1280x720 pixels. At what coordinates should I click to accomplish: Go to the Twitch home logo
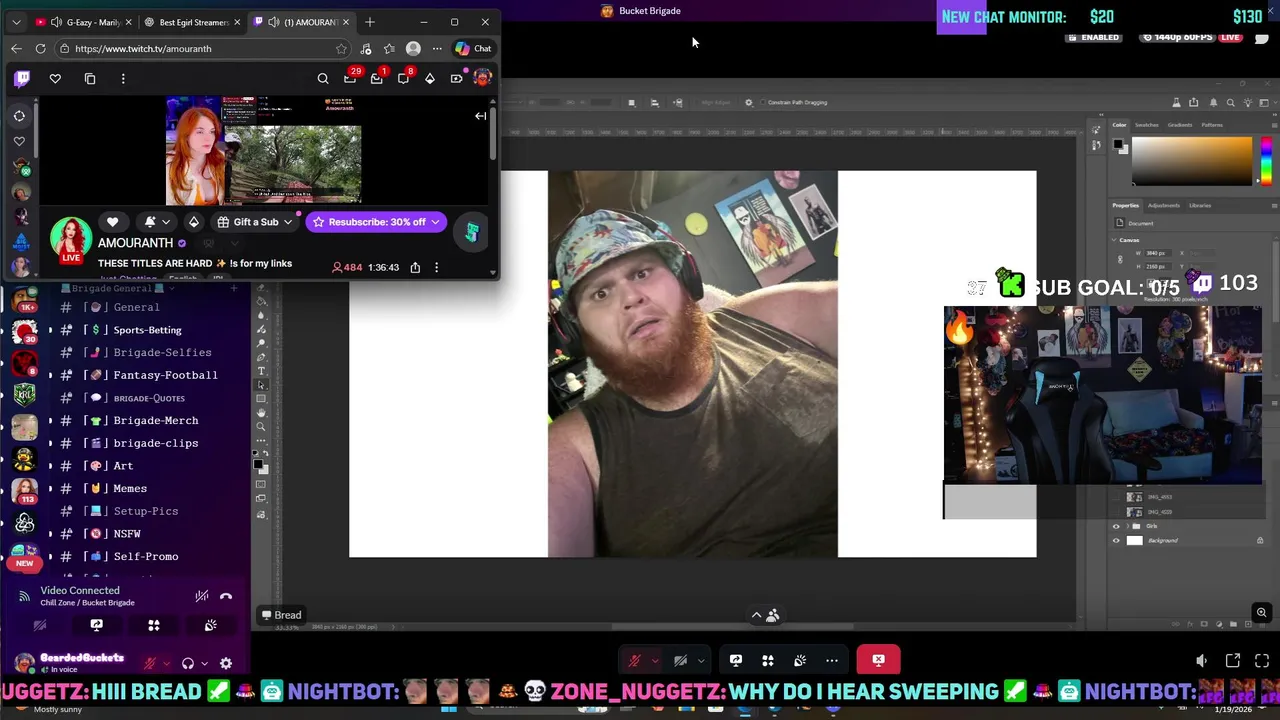[x=22, y=78]
